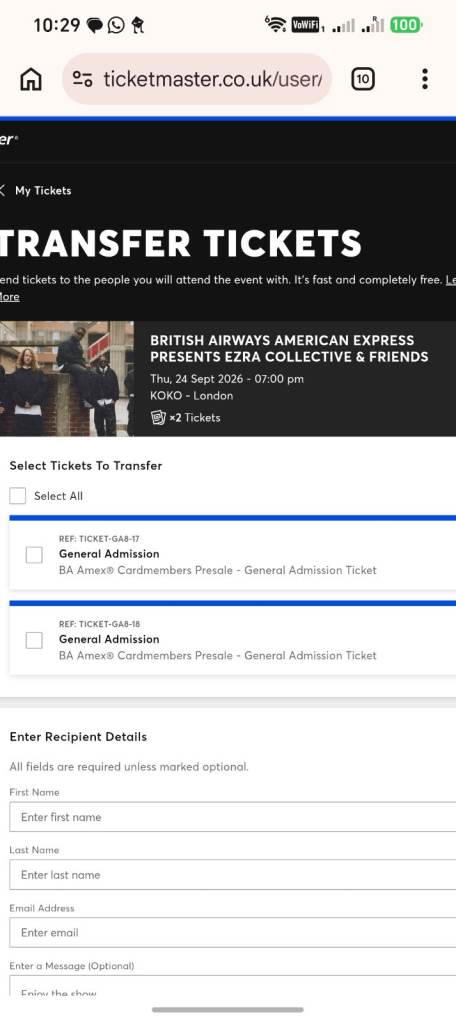
Task: Focus the Email Address field
Action: (233, 933)
